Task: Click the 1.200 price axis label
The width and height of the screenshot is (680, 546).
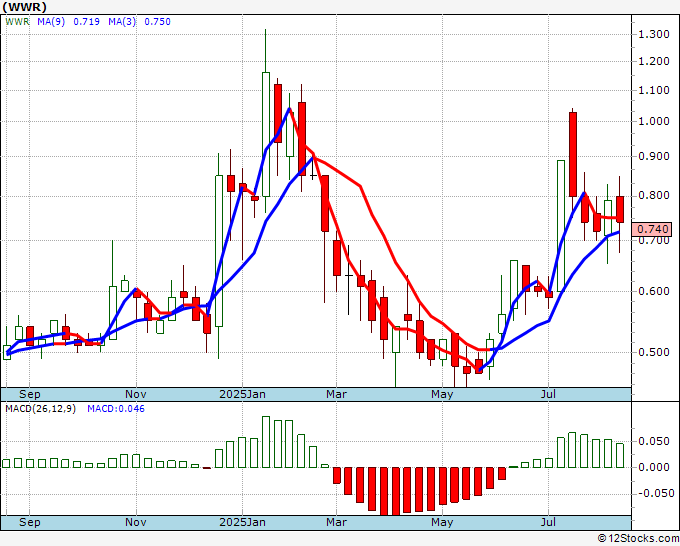Action: pos(654,61)
